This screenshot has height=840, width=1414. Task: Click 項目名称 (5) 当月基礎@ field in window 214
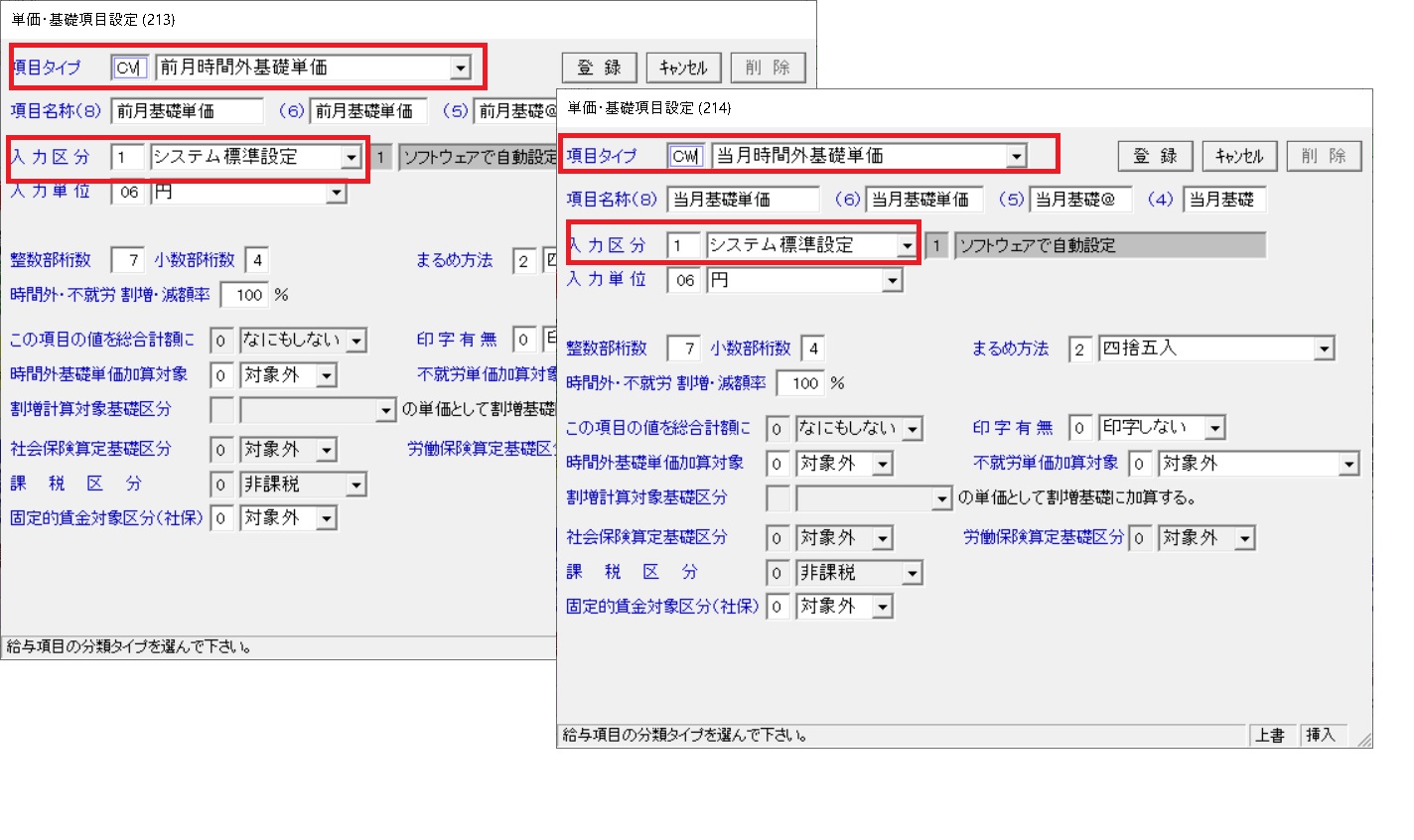pos(1080,200)
